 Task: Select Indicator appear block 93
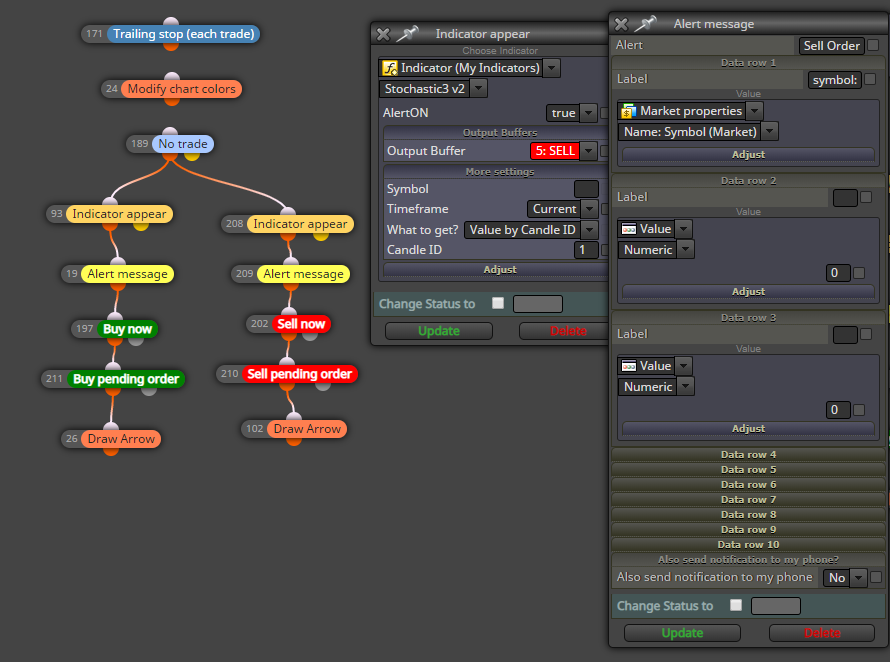point(119,214)
